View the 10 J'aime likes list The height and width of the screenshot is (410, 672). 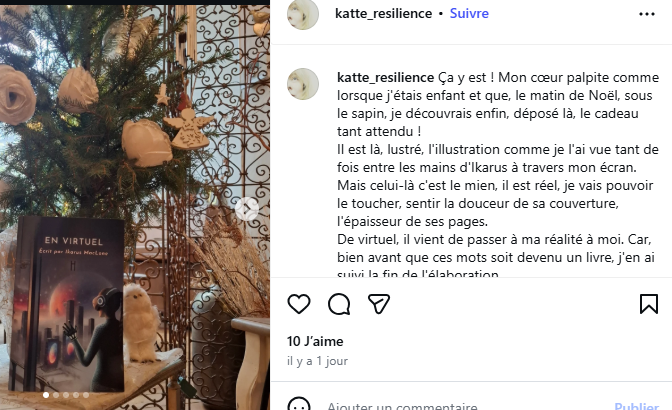pyautogui.click(x=315, y=341)
